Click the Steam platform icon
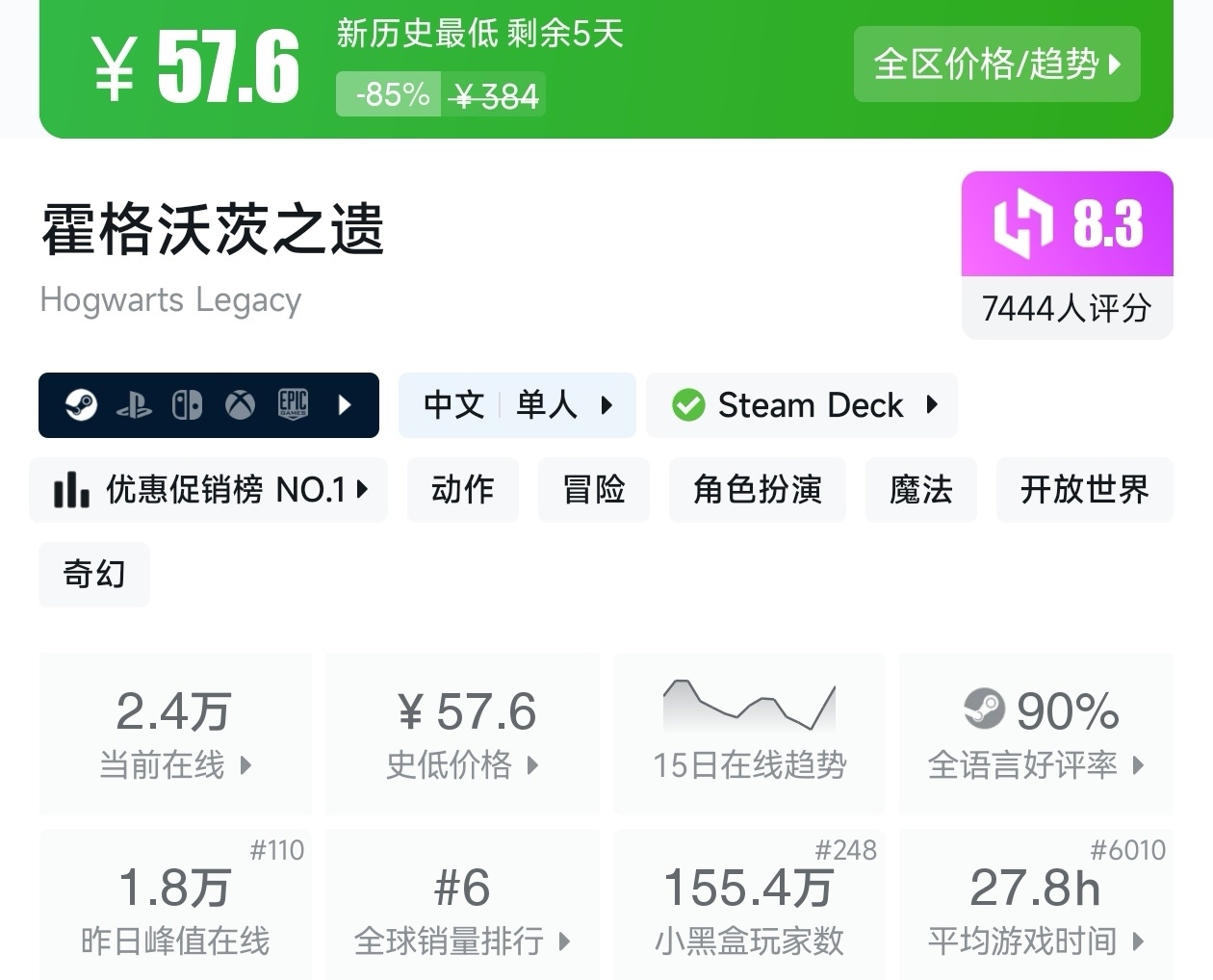This screenshot has width=1213, height=980. 81,405
